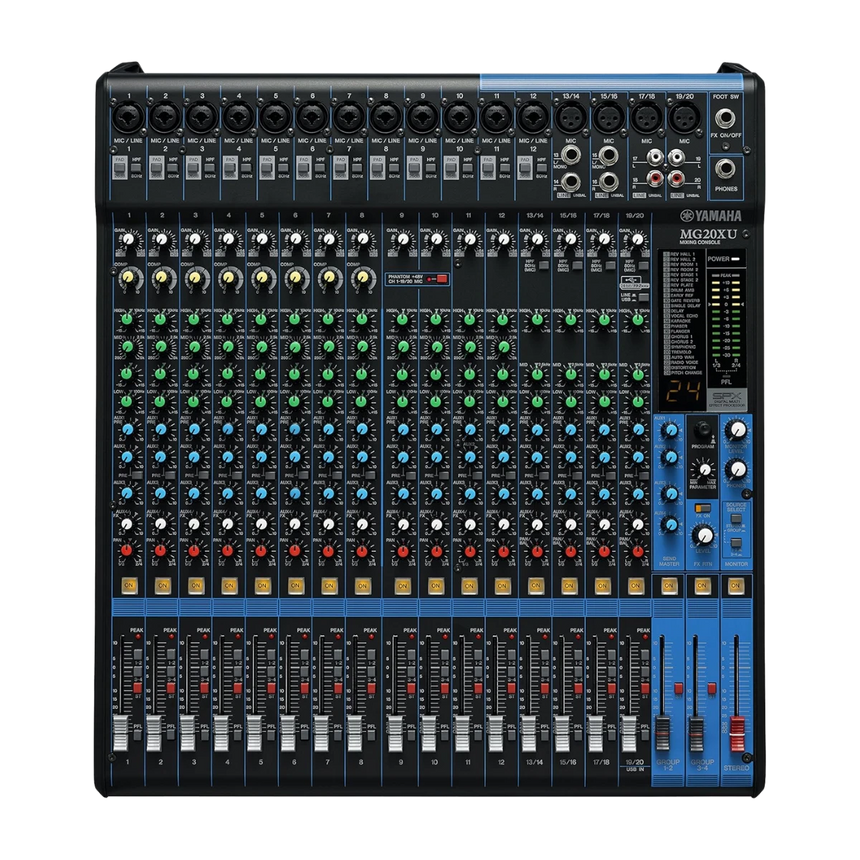The height and width of the screenshot is (860, 860).
Task: Click the GROUP 1-2 fader
Action: click(663, 734)
